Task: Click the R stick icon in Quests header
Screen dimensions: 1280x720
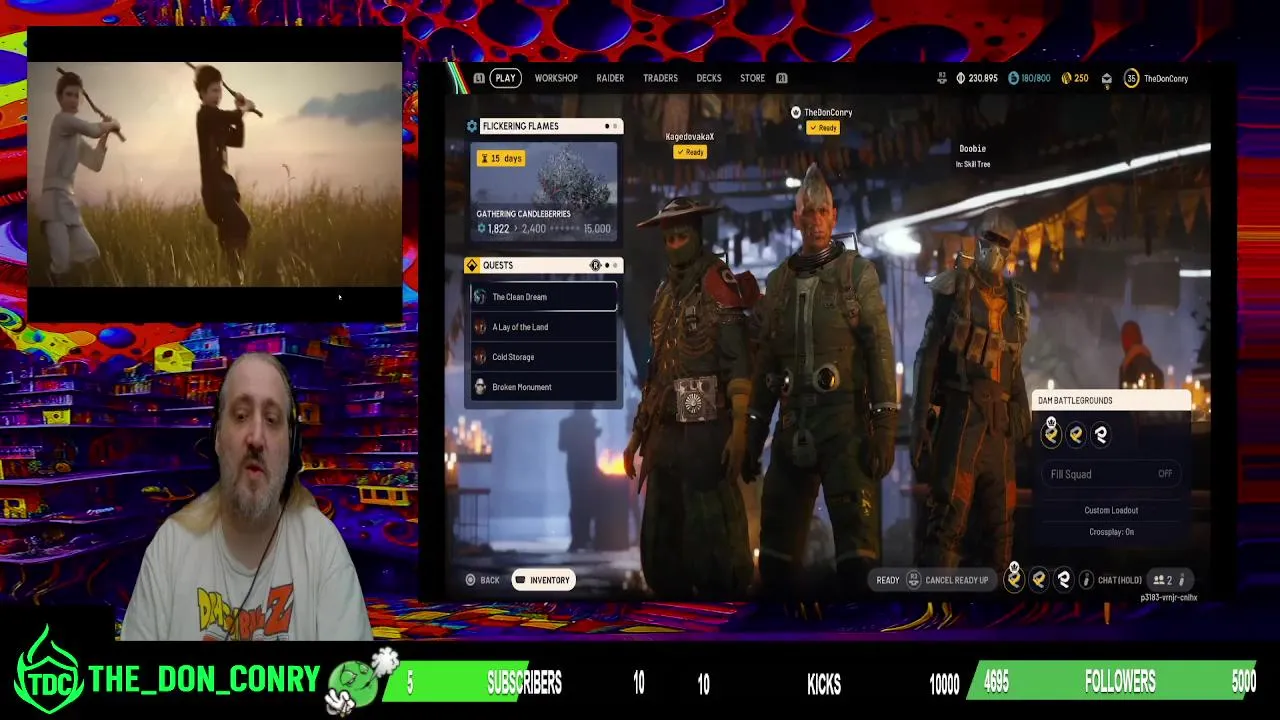Action: coord(595,265)
